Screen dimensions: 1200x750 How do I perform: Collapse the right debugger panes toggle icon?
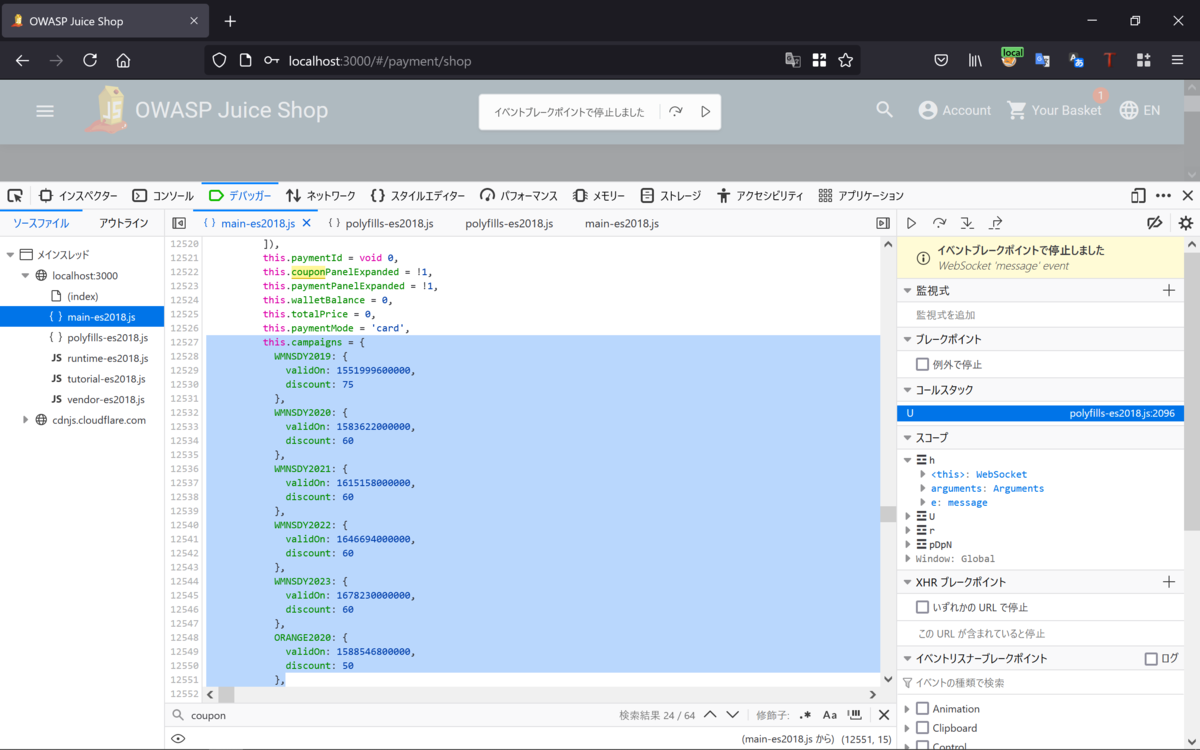point(883,223)
